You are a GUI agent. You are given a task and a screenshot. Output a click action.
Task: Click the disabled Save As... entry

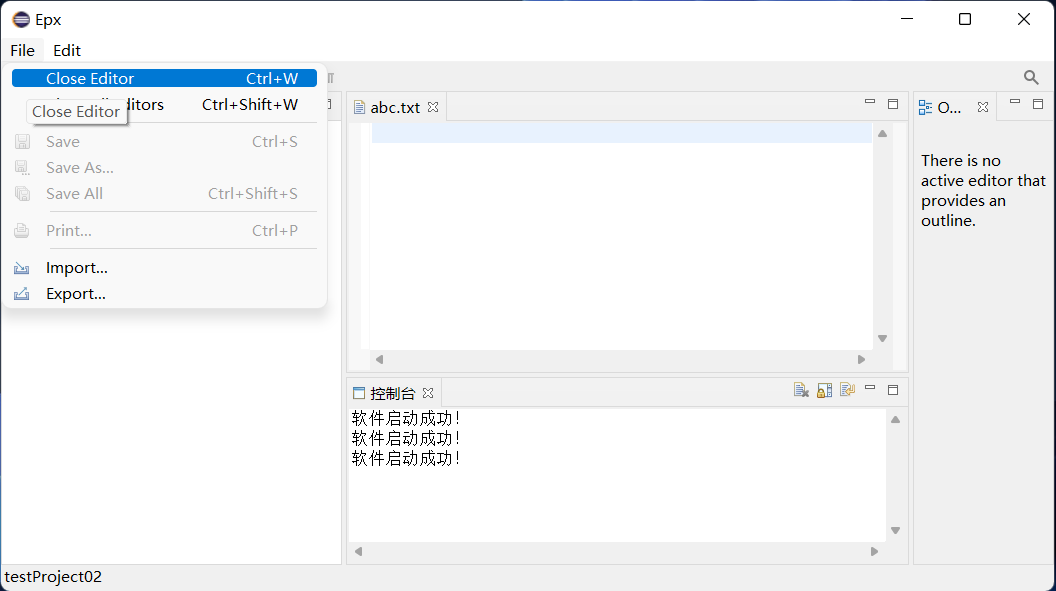pos(164,168)
